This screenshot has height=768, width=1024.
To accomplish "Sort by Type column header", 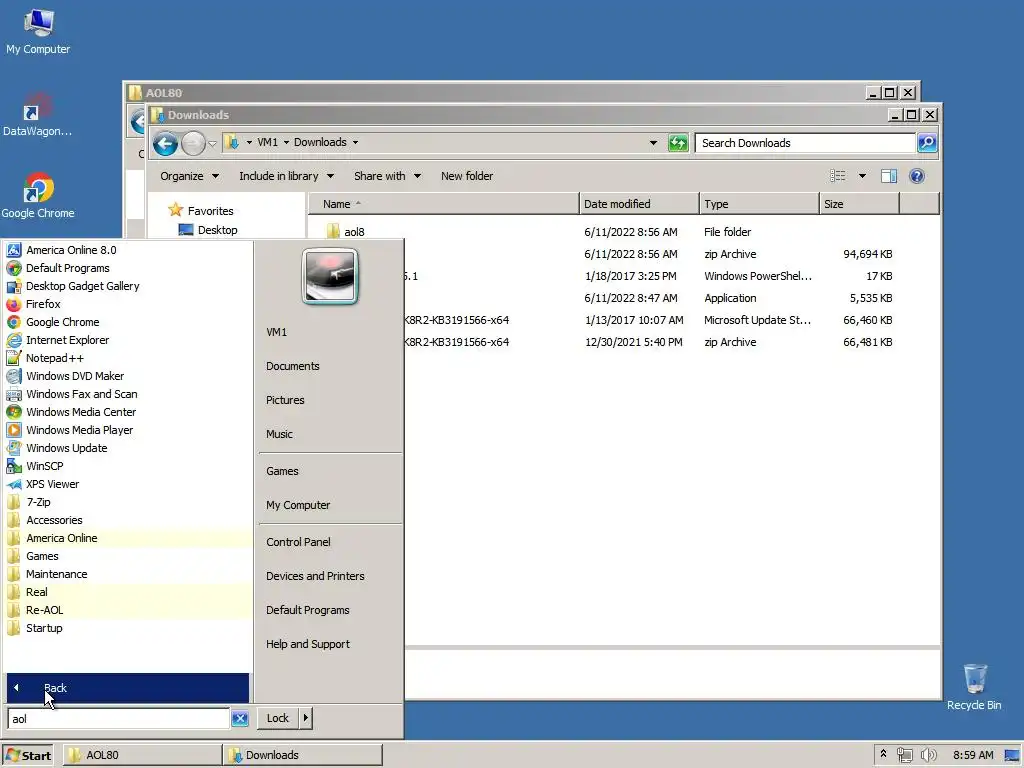I will tap(759, 204).
